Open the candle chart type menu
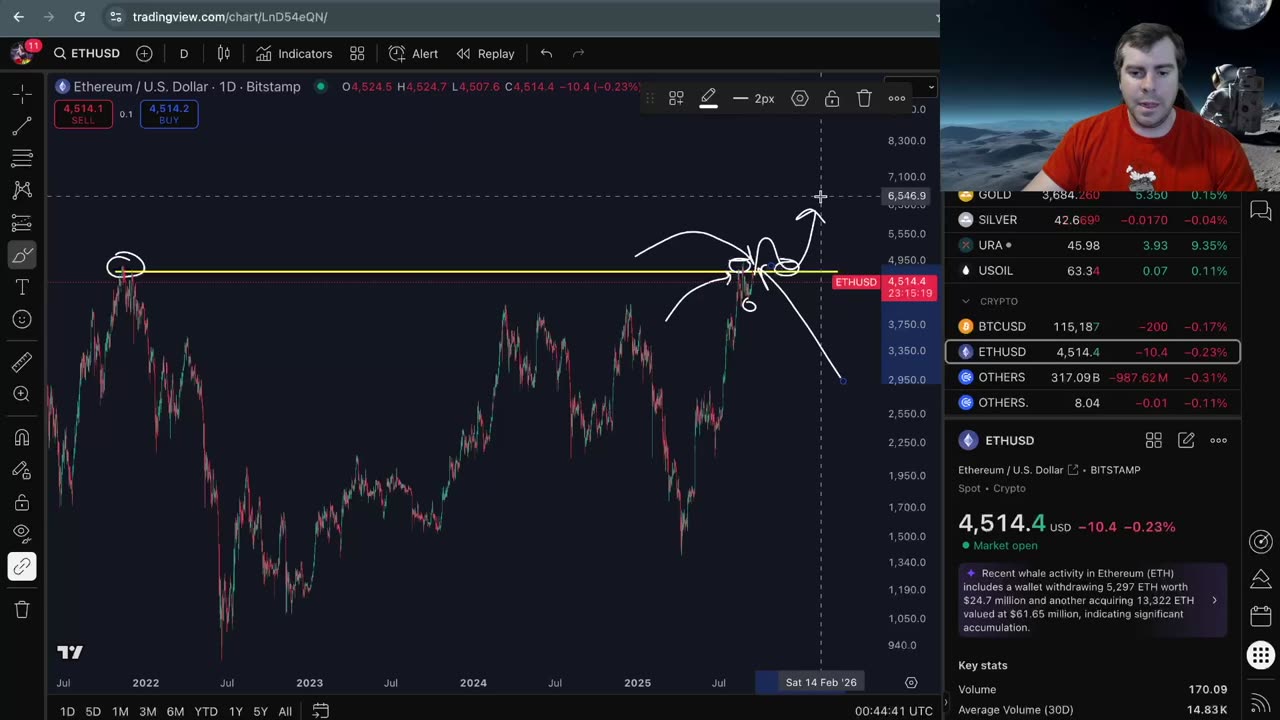 pyautogui.click(x=224, y=53)
